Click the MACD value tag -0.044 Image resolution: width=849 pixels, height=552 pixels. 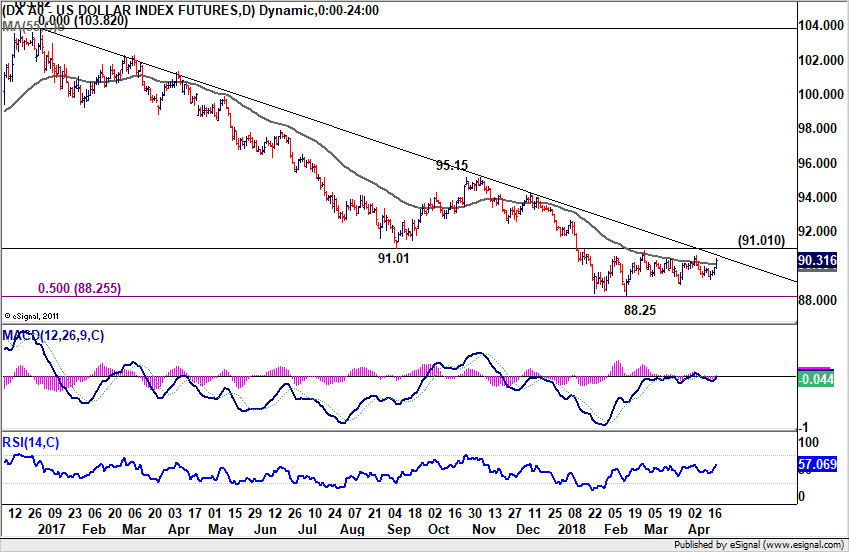tap(816, 379)
